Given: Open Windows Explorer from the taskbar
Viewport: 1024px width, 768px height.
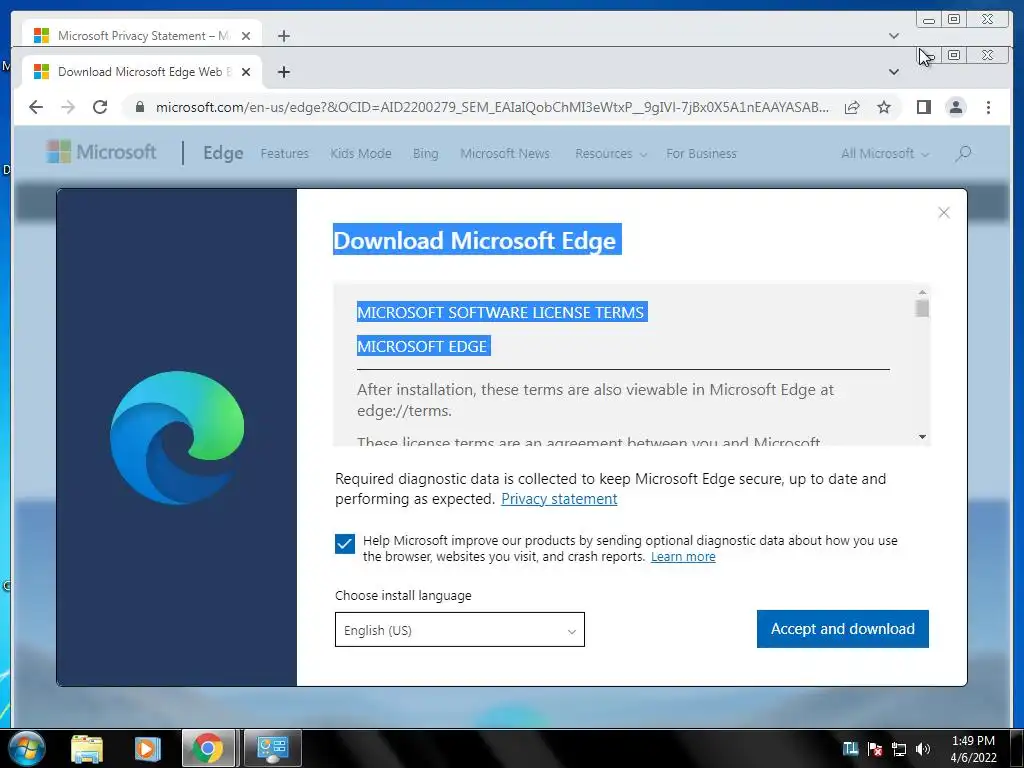Looking at the screenshot, I should (87, 748).
